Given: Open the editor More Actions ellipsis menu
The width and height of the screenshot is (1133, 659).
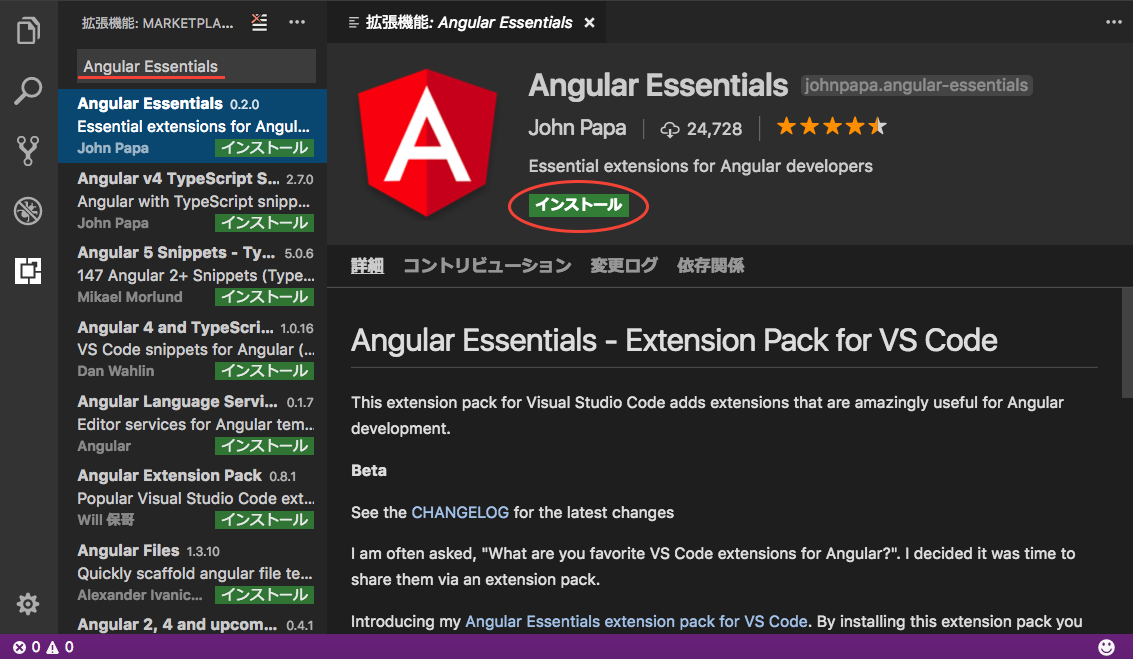Looking at the screenshot, I should [1113, 22].
